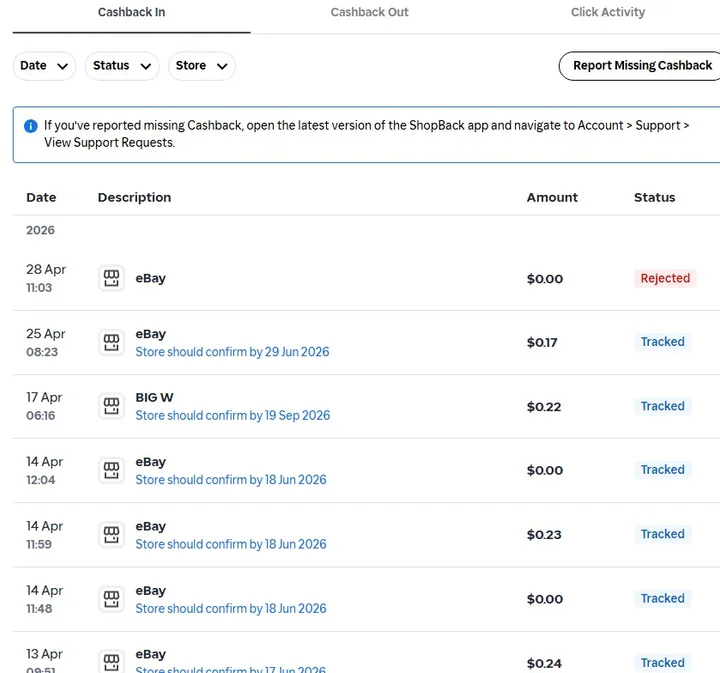Image resolution: width=720 pixels, height=673 pixels.
Task: Click the blue info icon in notice
Action: (x=31, y=126)
